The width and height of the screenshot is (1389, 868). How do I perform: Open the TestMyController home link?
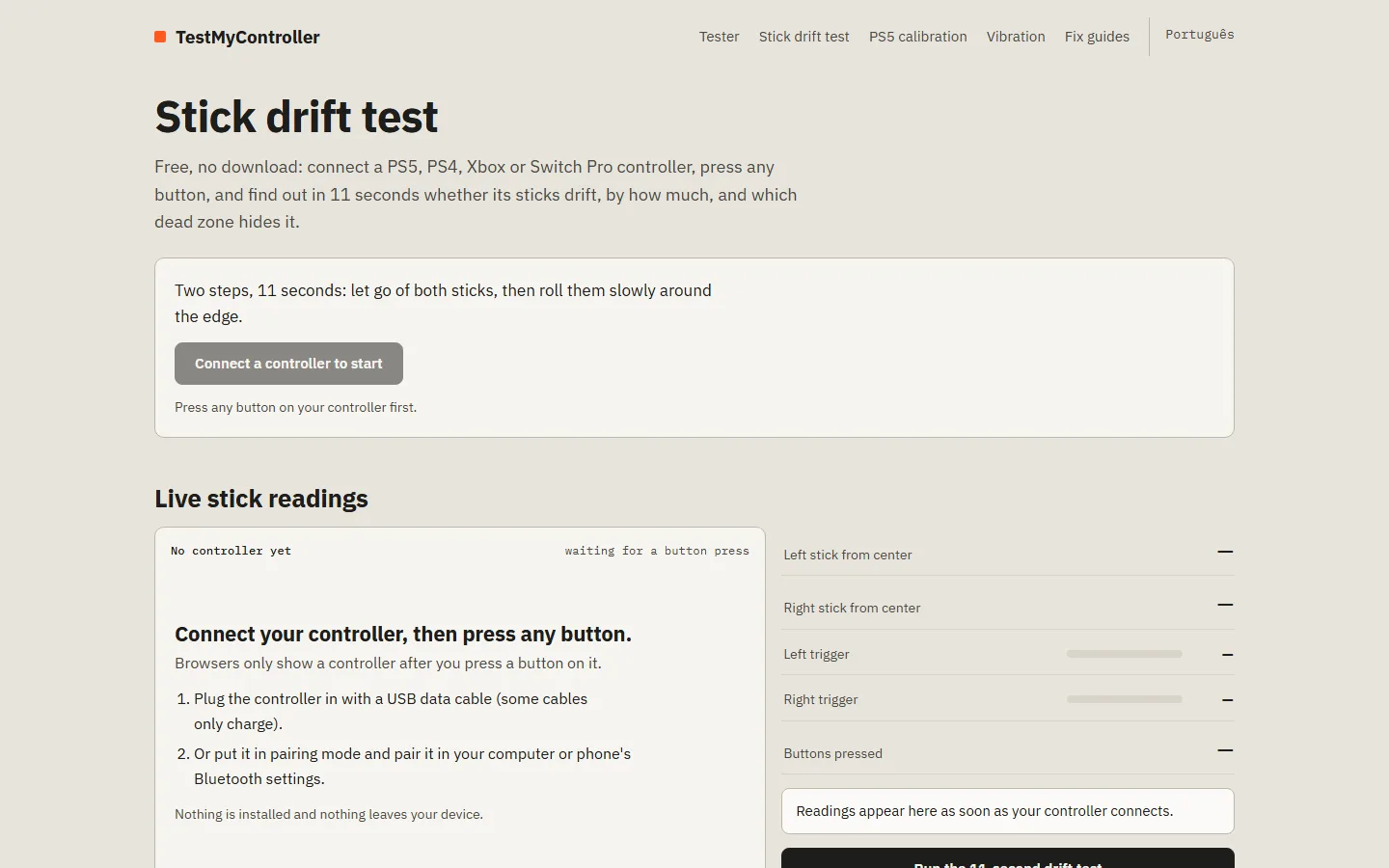pyautogui.click(x=237, y=37)
